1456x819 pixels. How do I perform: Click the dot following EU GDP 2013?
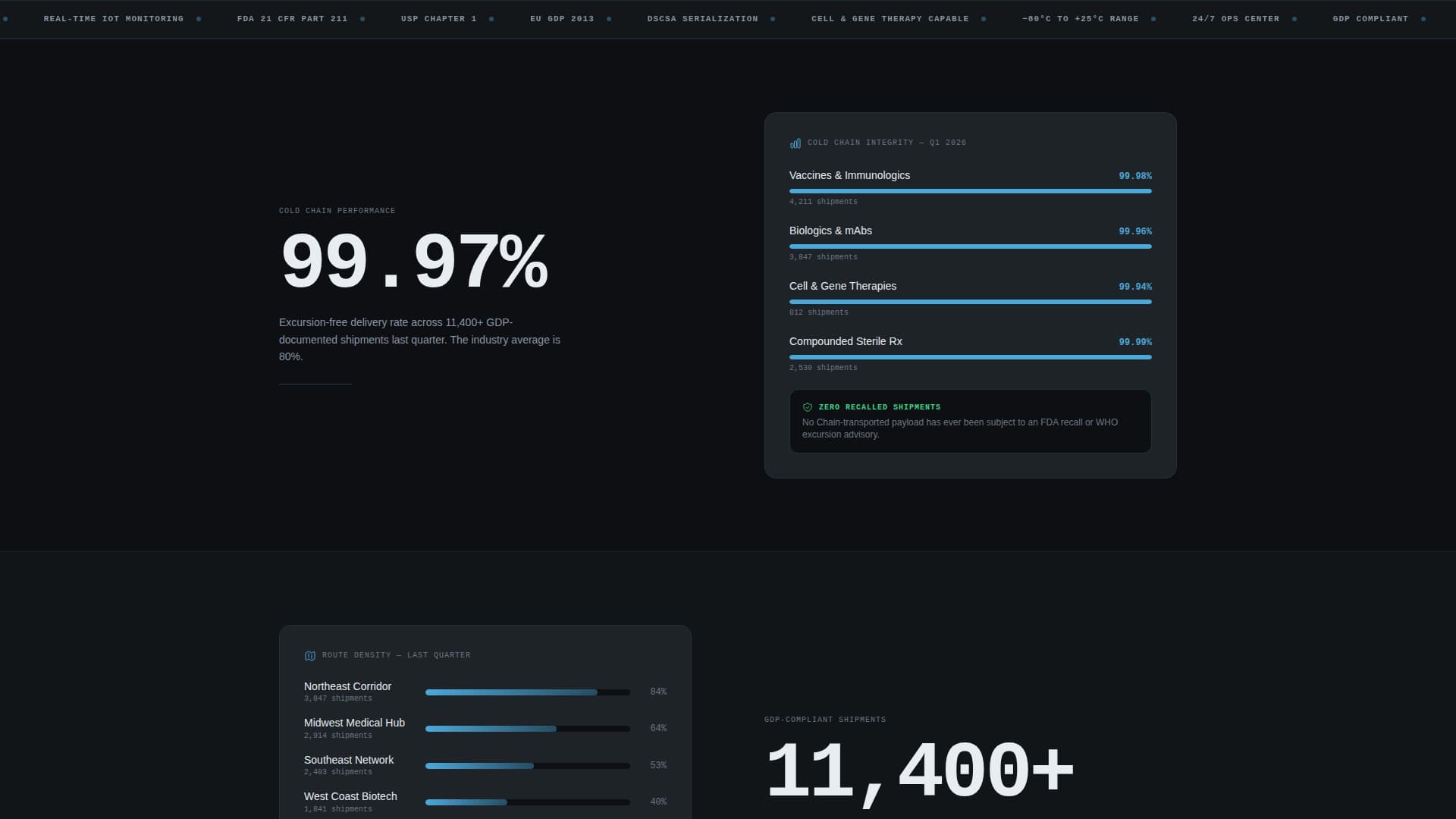[608, 18]
